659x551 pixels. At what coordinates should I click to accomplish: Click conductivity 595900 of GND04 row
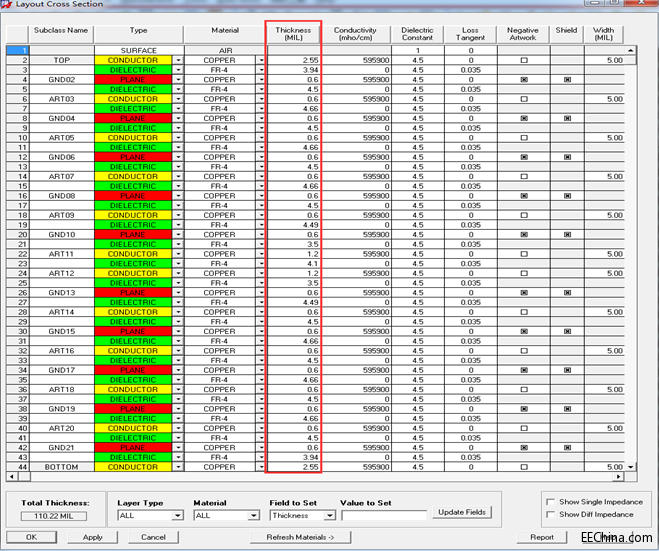click(x=357, y=118)
